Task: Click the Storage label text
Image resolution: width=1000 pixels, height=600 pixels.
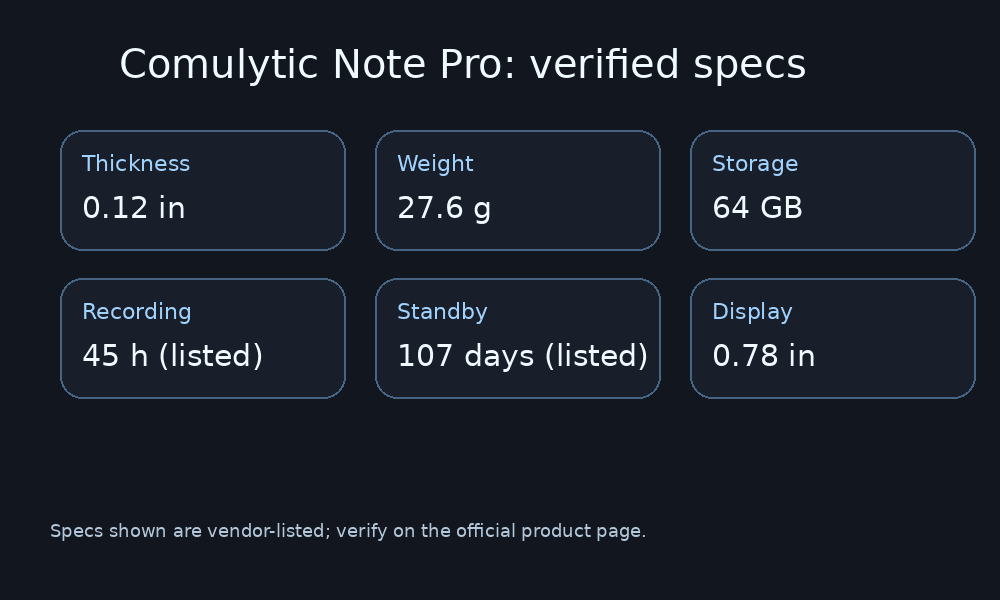Action: click(754, 164)
